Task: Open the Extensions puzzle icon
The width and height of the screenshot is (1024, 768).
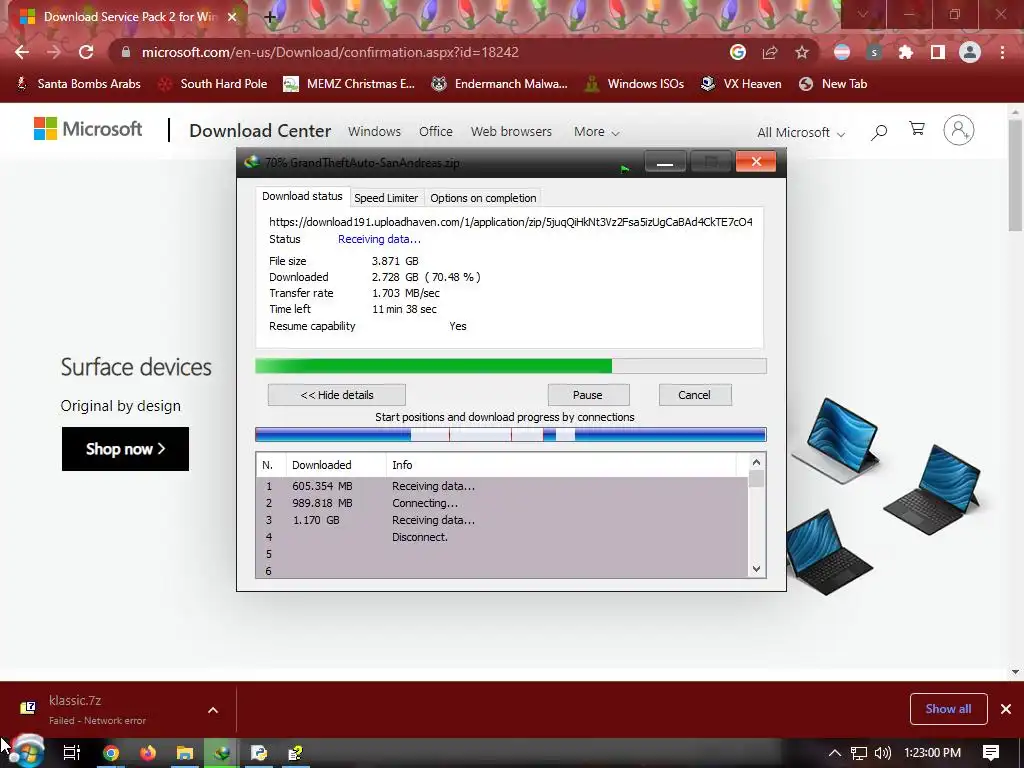Action: (x=905, y=52)
